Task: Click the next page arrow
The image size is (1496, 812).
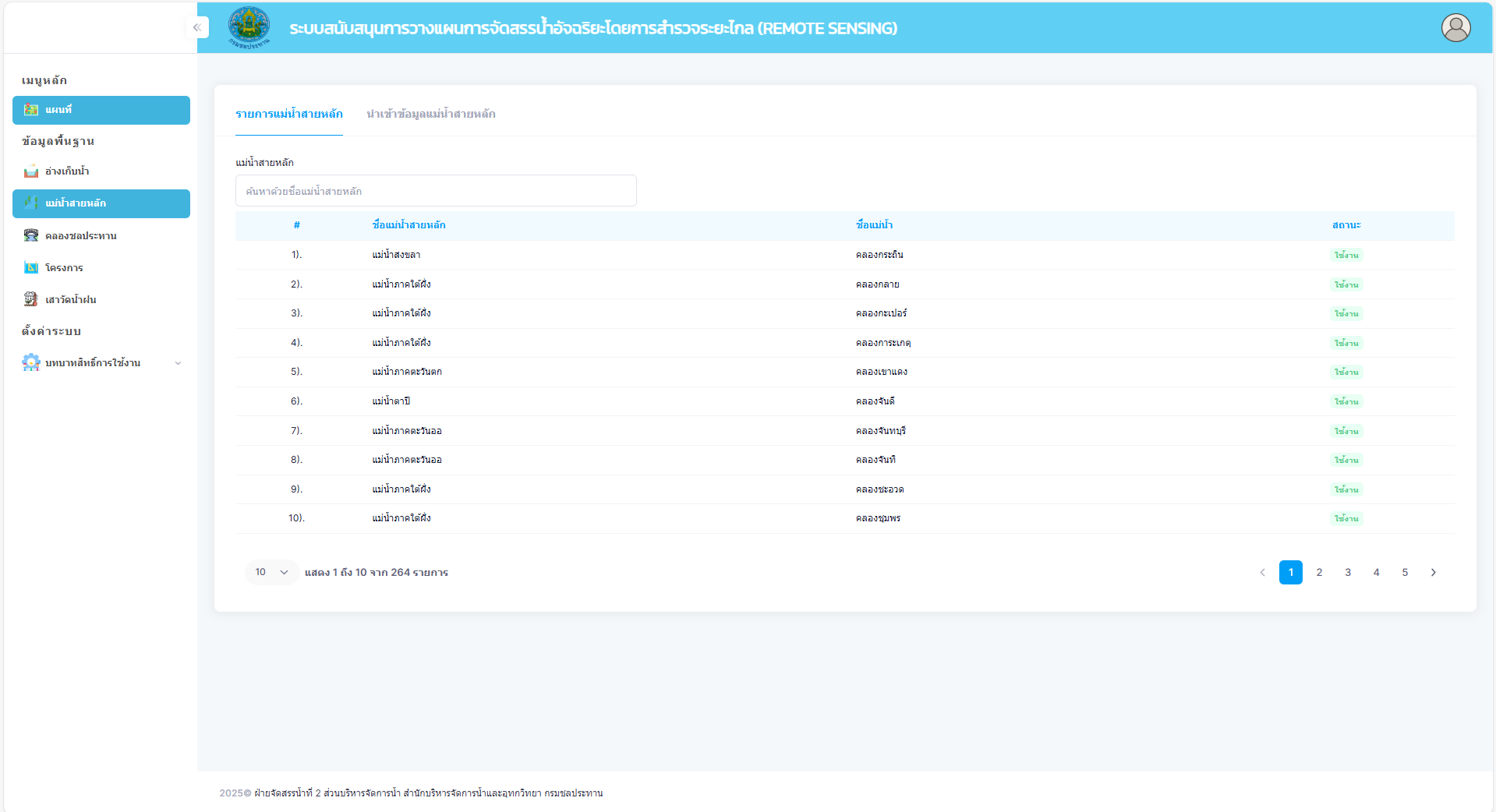Action: [x=1433, y=572]
